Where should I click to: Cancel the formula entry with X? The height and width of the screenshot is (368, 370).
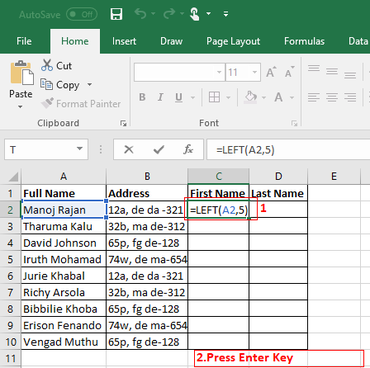pos(129,150)
